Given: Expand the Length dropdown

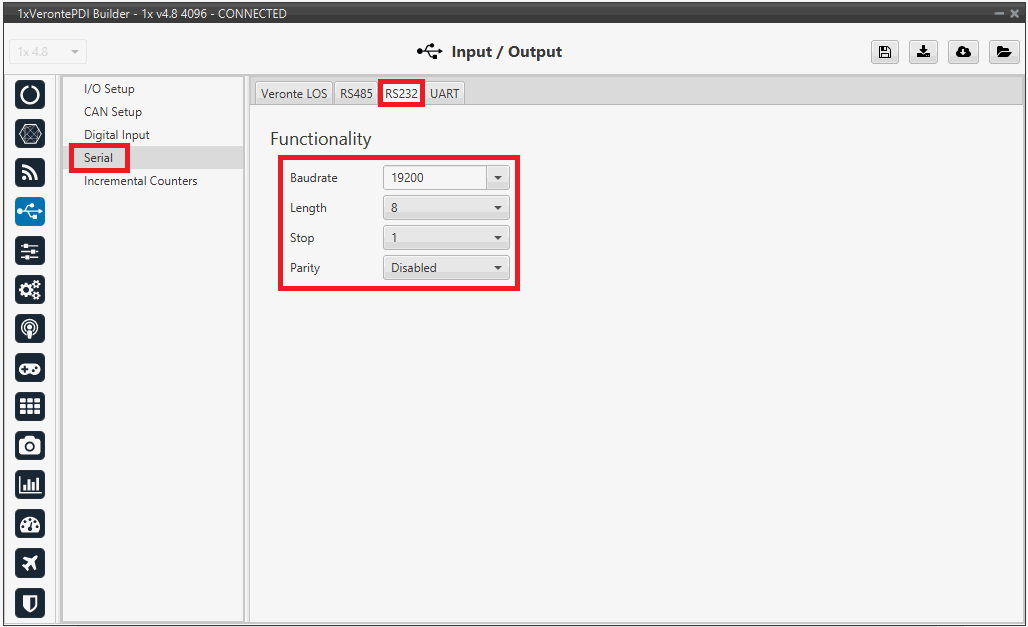Looking at the screenshot, I should (446, 208).
